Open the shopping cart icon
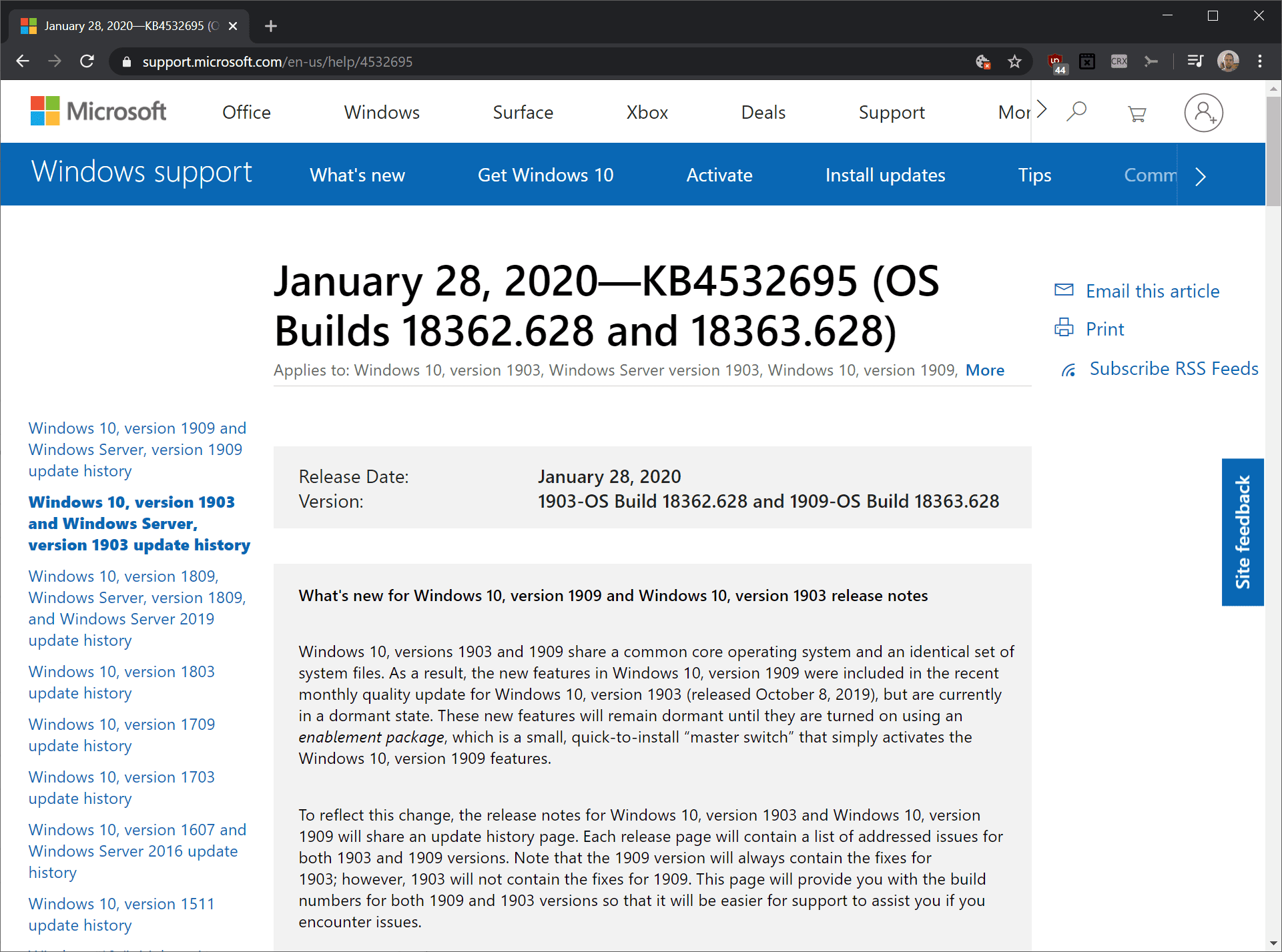 pos(1137,114)
